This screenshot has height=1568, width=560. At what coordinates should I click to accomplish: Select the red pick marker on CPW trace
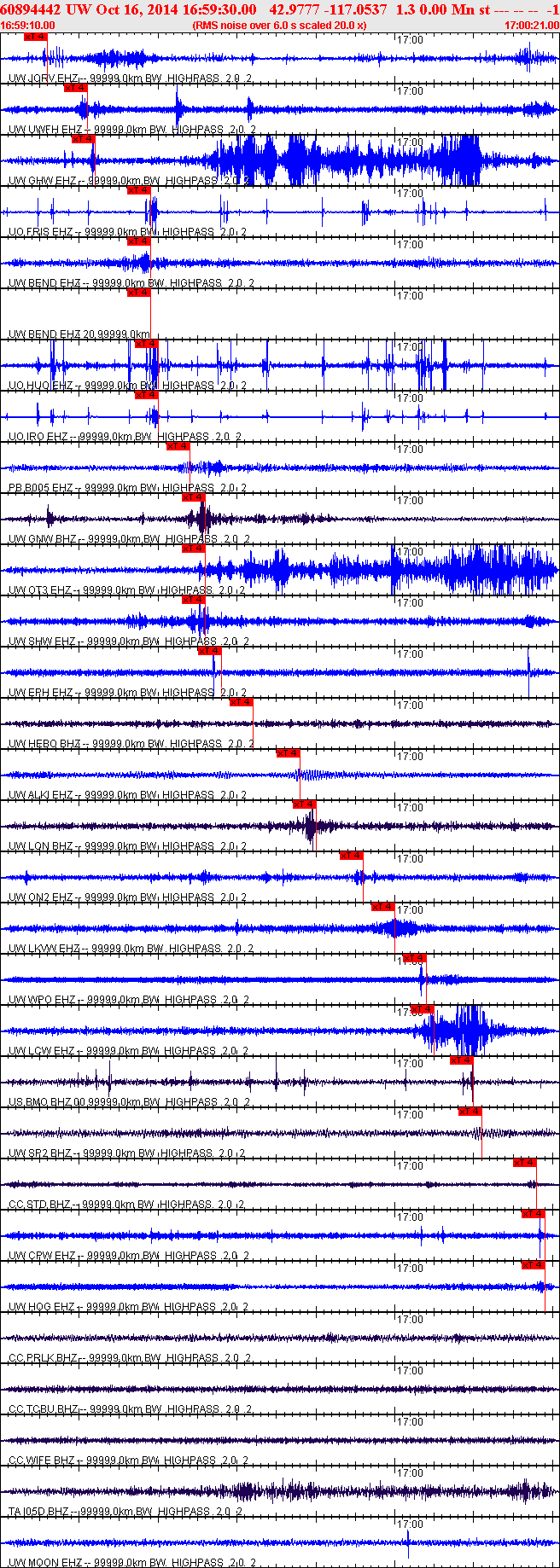click(533, 1214)
